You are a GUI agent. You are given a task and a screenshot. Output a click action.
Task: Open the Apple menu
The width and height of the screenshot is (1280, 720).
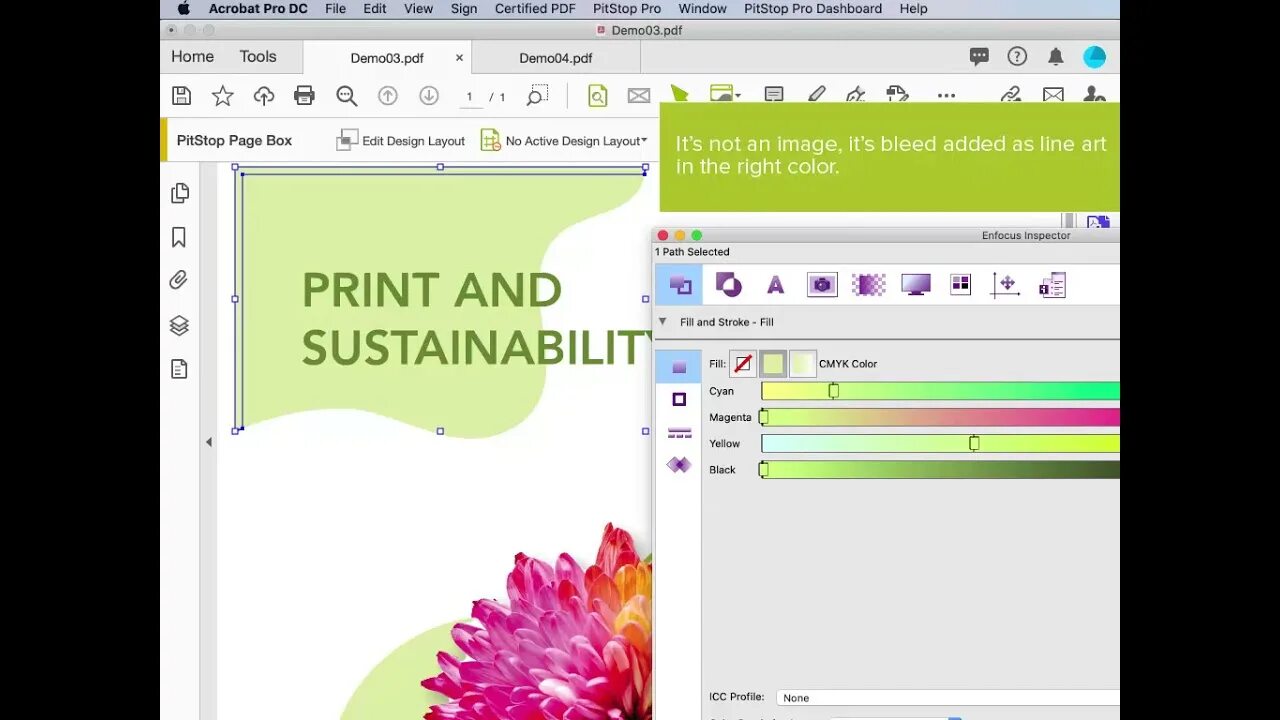[183, 9]
